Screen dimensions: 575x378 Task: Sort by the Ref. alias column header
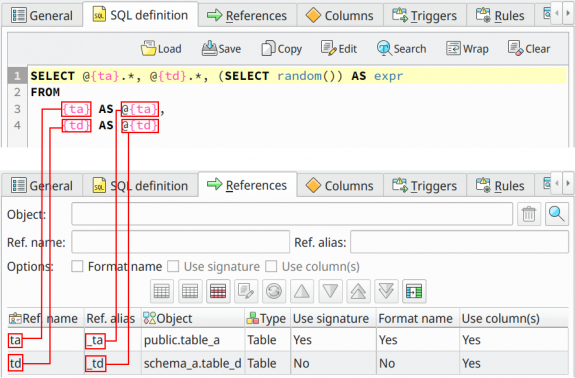coord(113,318)
